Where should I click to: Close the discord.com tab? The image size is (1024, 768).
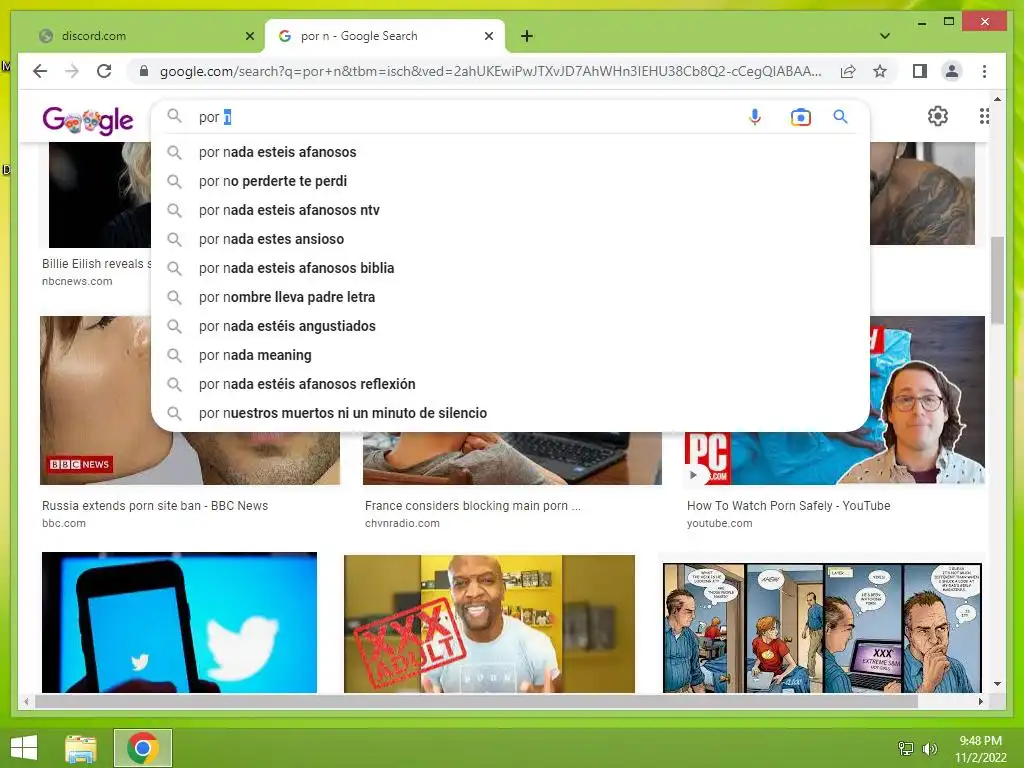249,36
